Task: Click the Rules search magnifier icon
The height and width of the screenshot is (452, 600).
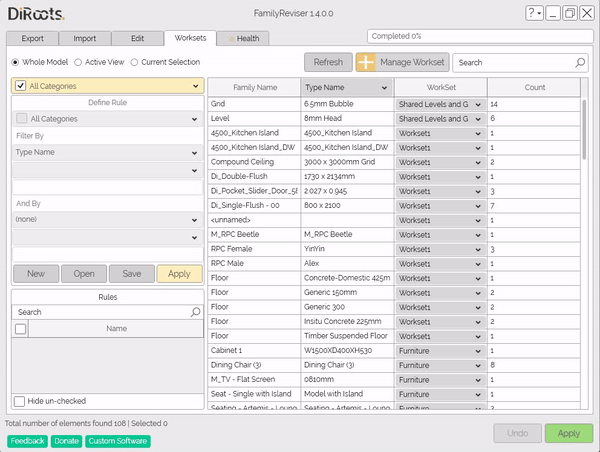Action: (196, 312)
